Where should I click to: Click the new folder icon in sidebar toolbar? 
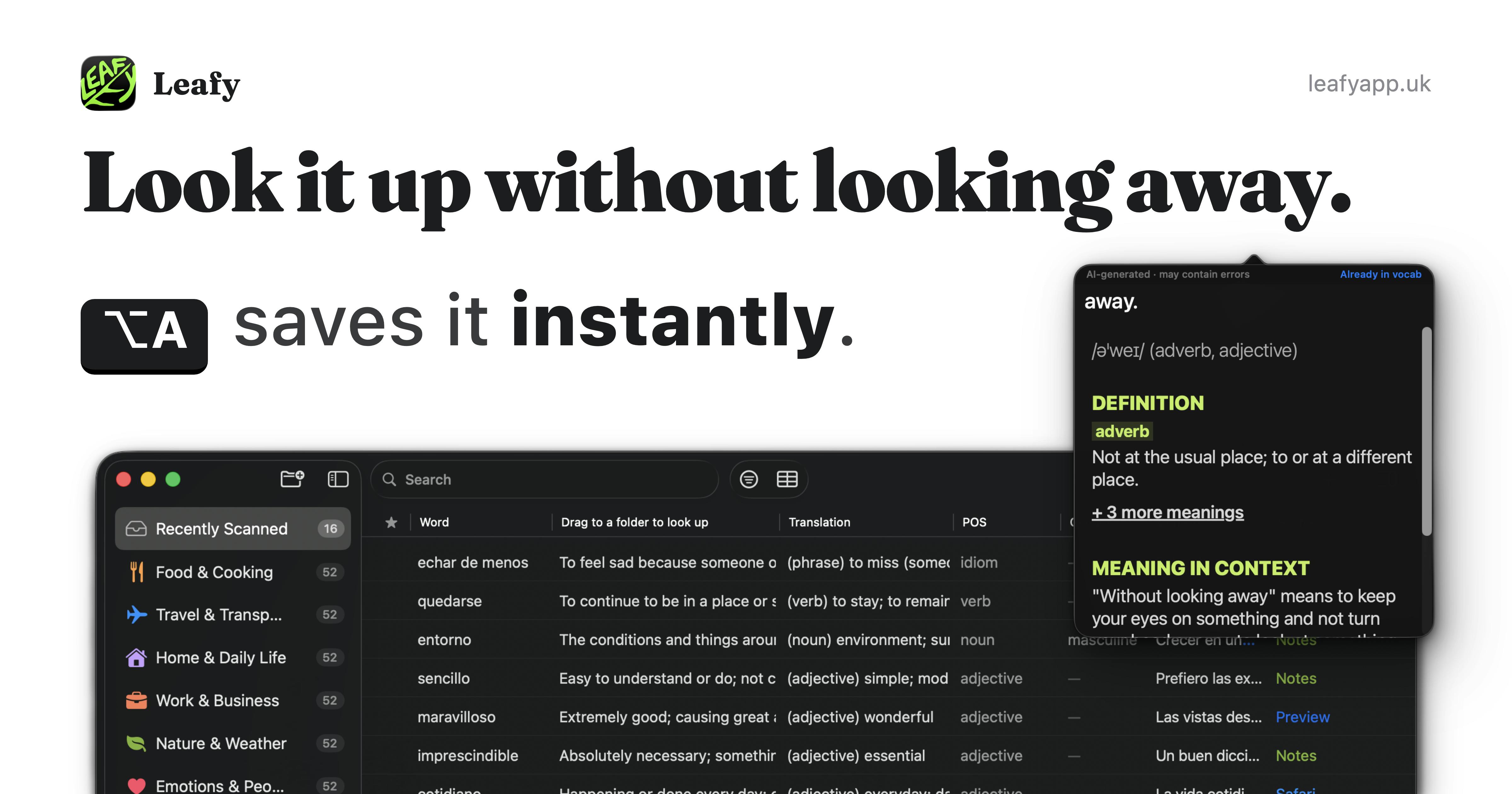point(292,479)
